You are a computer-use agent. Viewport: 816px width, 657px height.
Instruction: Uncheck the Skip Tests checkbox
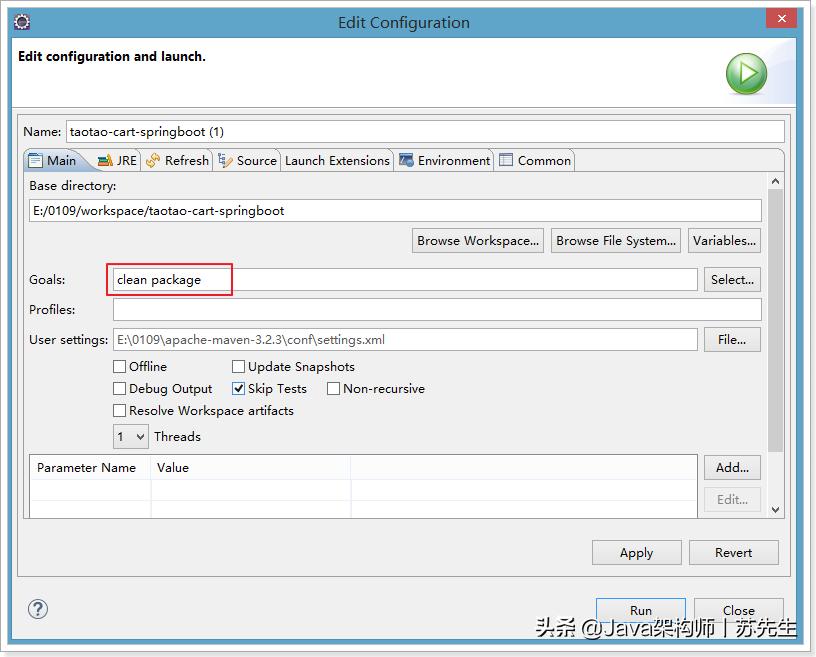click(x=238, y=388)
